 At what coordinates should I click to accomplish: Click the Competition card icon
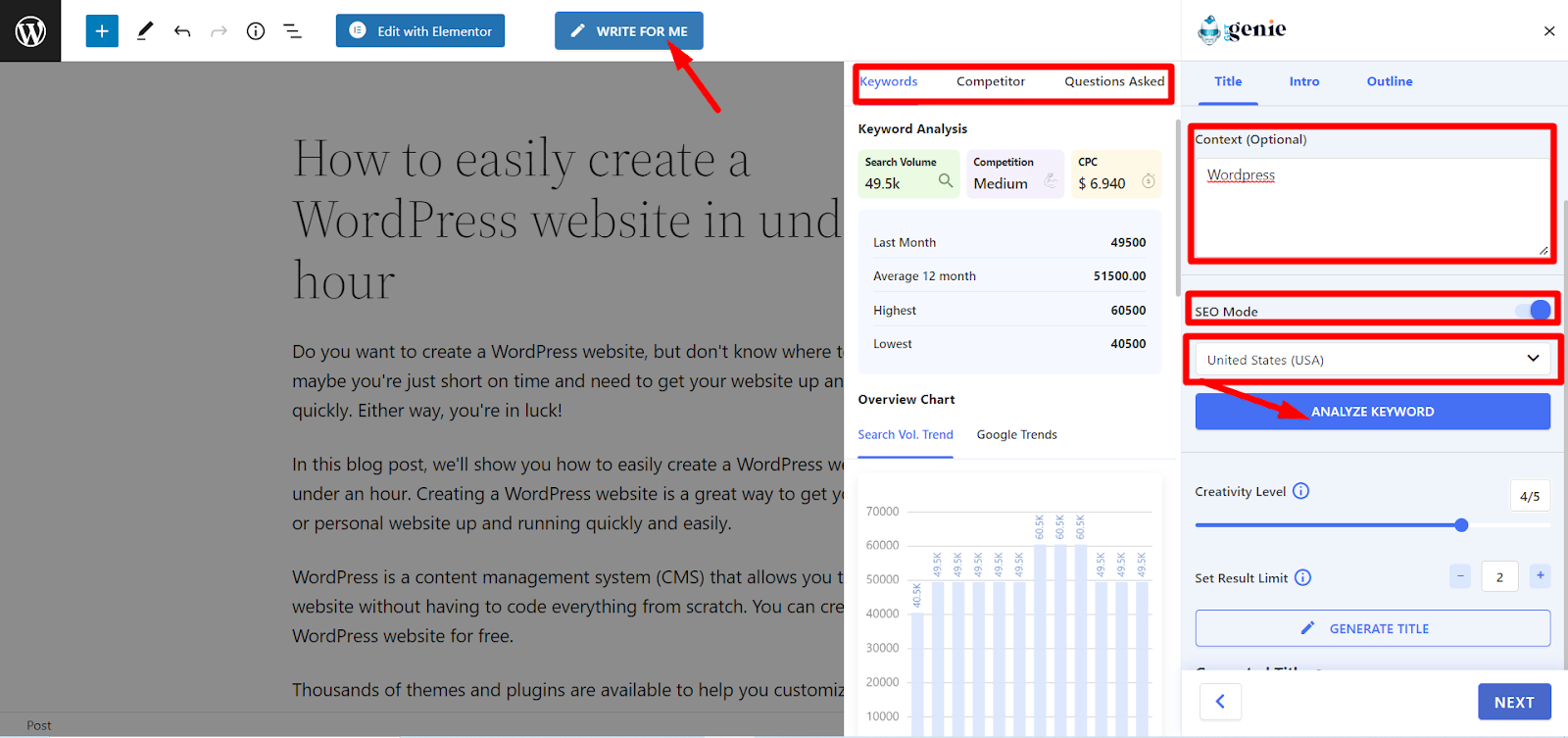coord(1051,180)
